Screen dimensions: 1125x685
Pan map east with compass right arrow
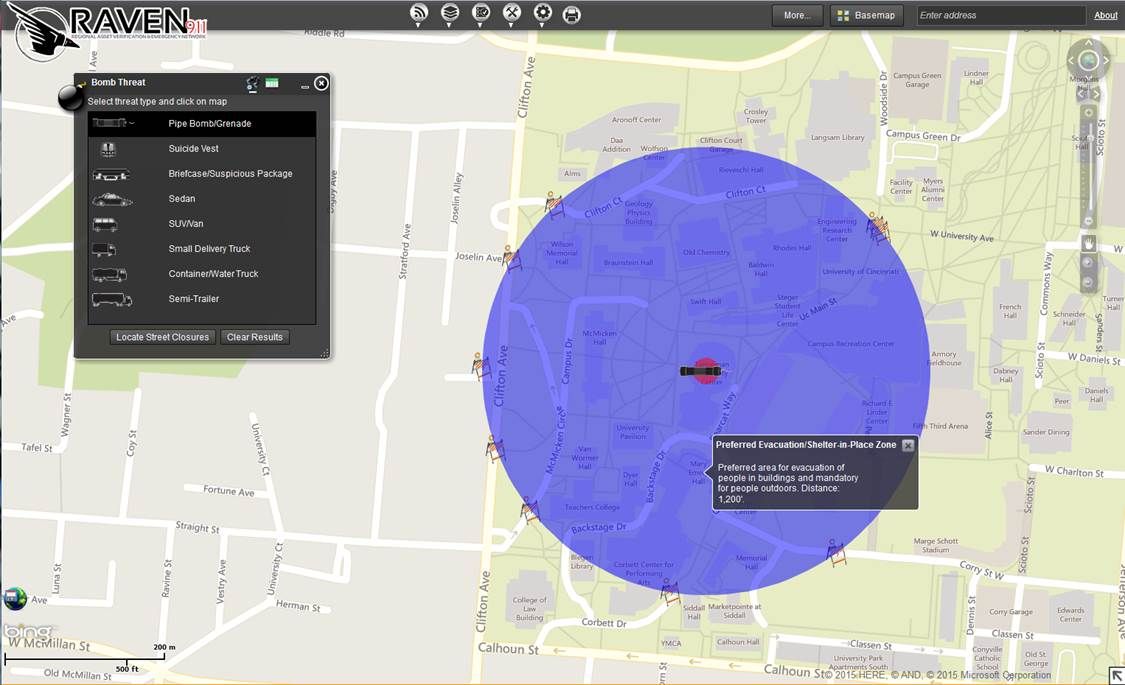1106,61
